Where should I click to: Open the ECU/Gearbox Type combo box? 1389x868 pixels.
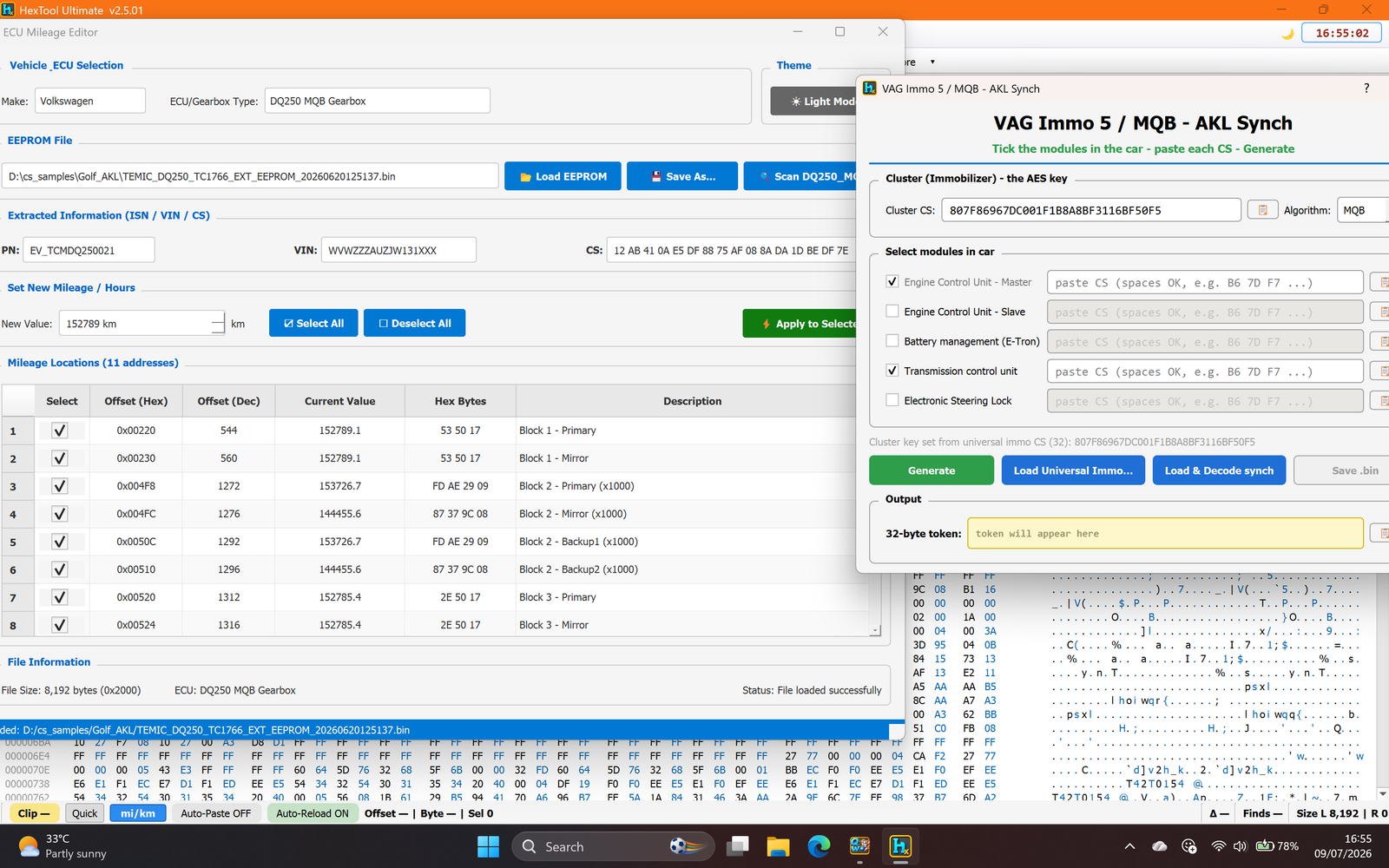click(377, 101)
